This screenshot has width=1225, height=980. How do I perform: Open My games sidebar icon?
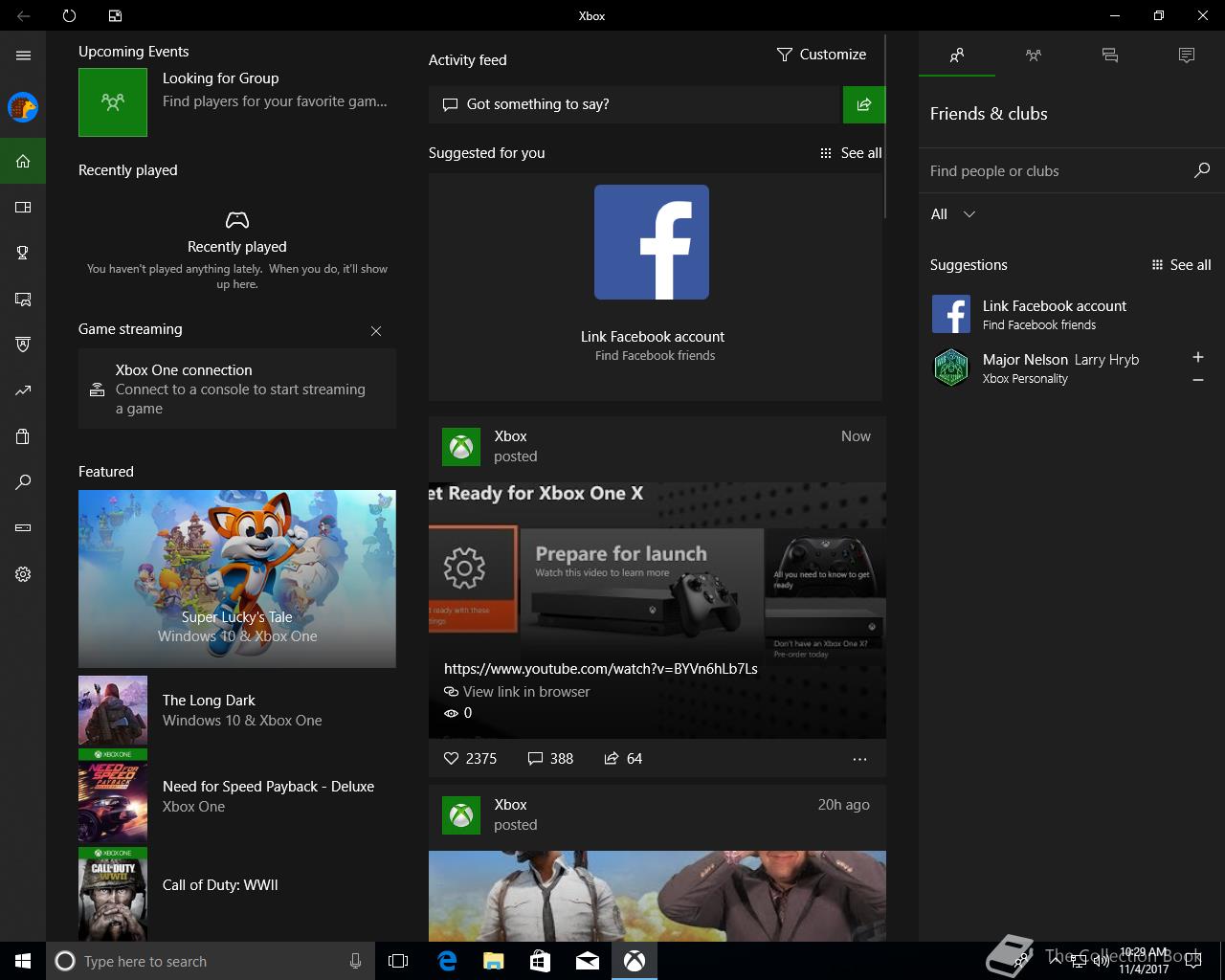click(x=23, y=207)
